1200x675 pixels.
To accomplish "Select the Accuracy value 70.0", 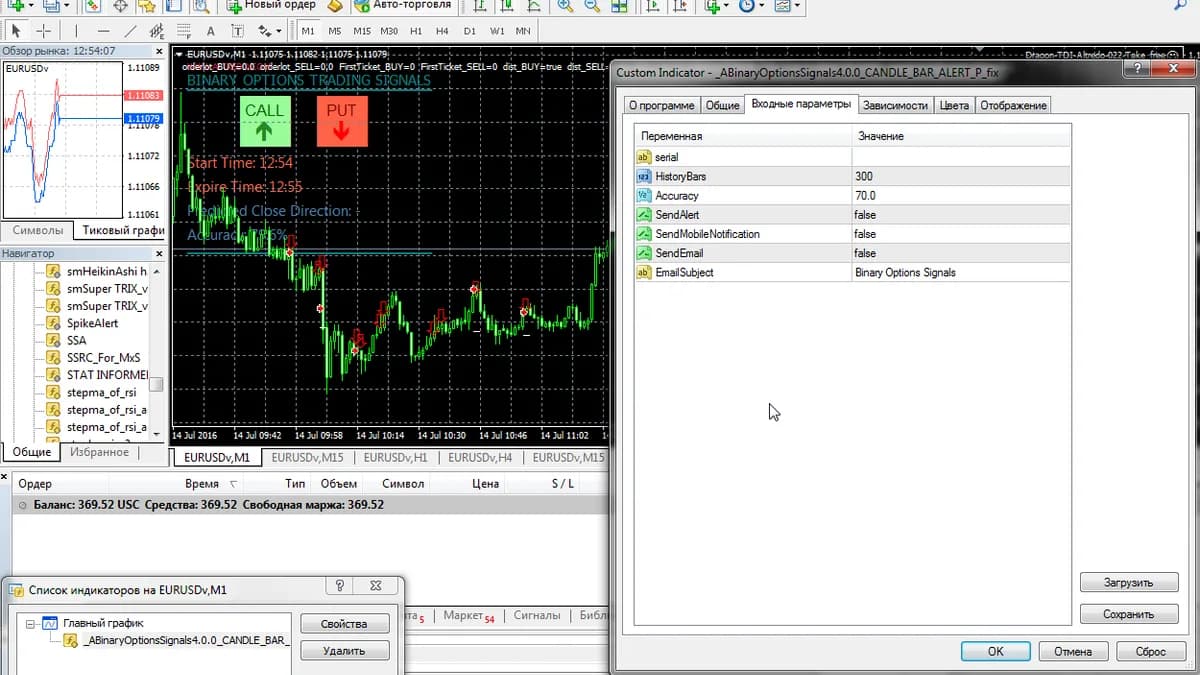I will (961, 195).
